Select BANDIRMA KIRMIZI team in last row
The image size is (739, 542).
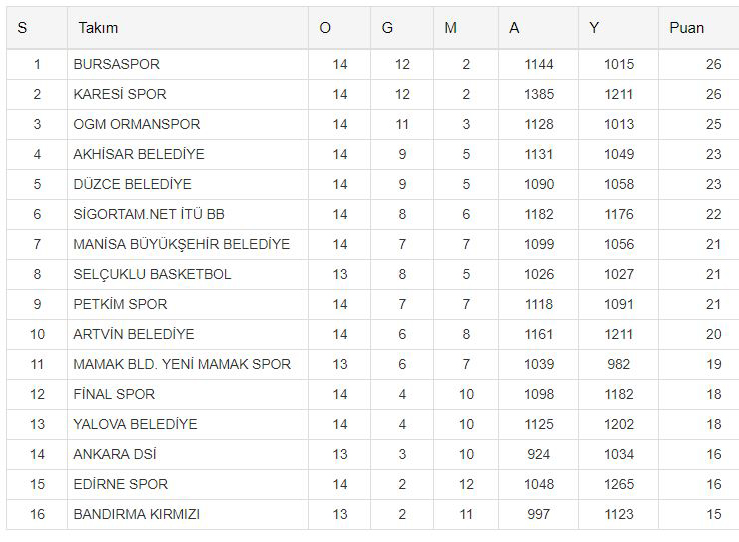[137, 514]
